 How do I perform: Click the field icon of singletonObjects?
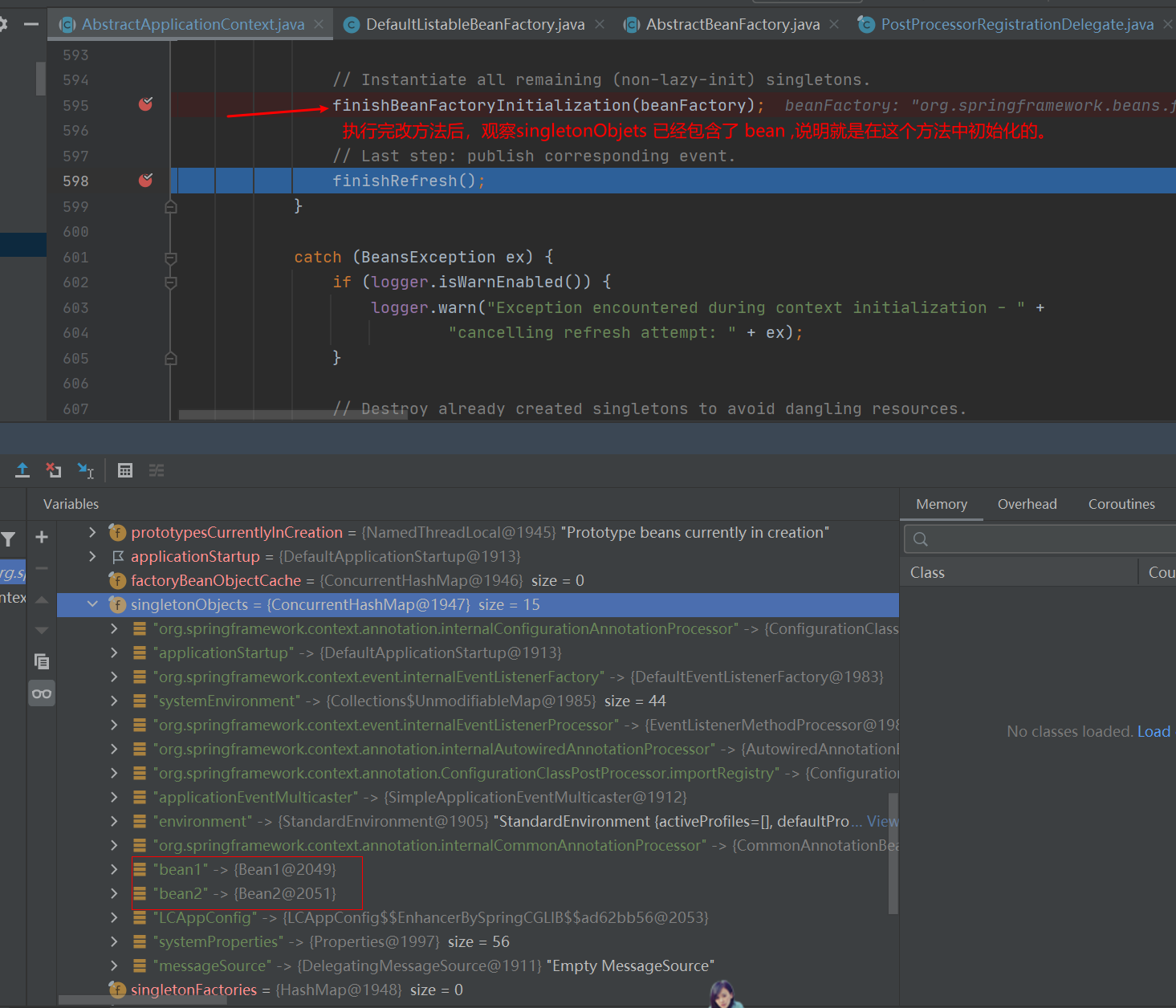(117, 604)
